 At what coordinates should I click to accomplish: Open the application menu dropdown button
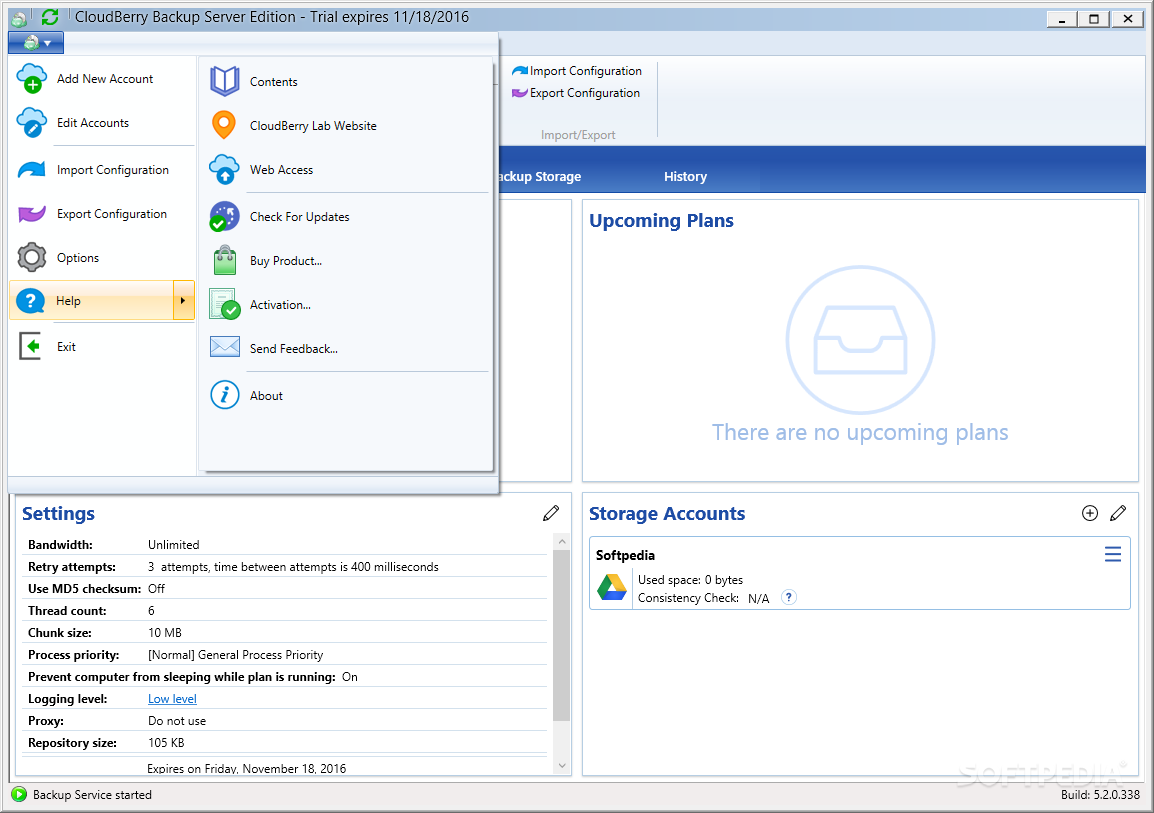tap(36, 43)
